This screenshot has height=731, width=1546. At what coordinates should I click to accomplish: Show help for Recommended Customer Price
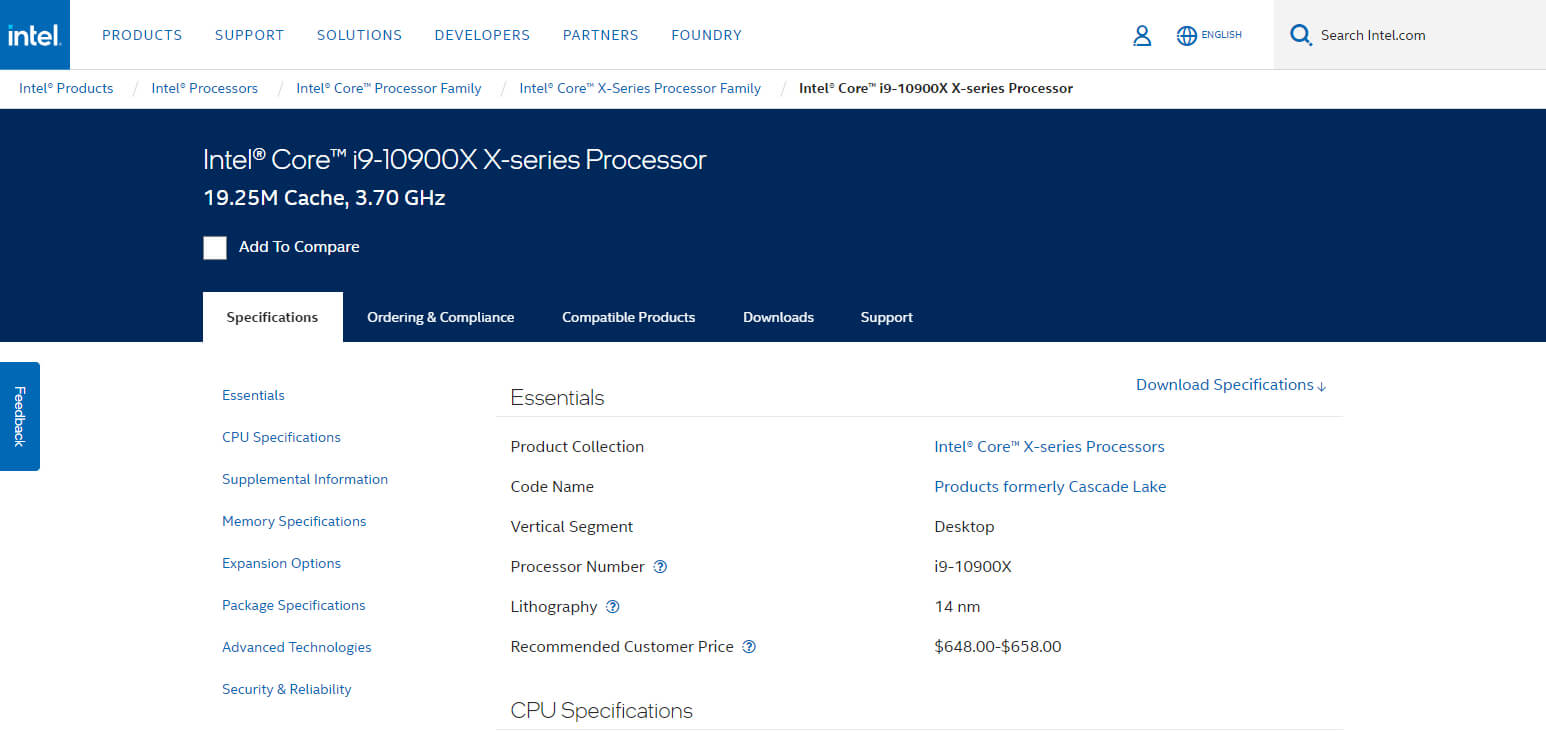pos(749,647)
